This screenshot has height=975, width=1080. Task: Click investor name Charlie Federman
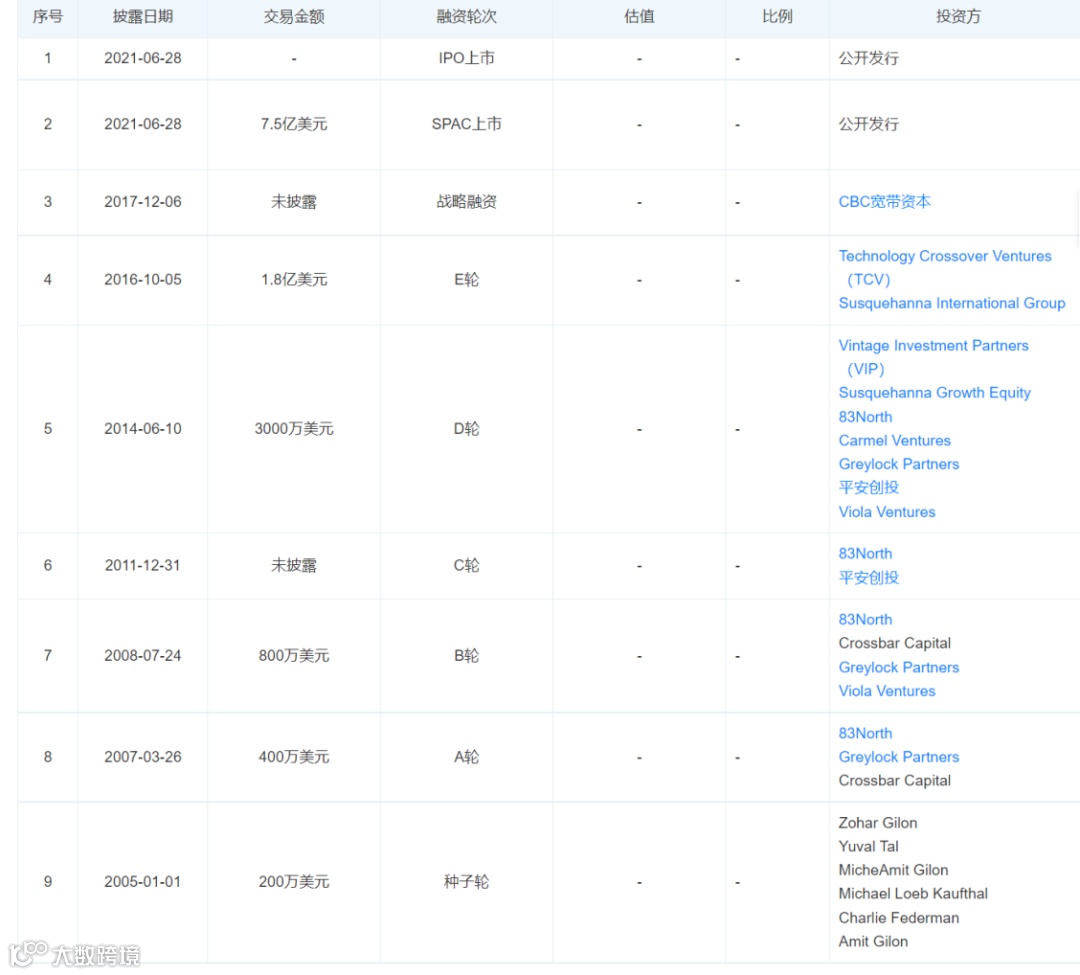tap(898, 919)
